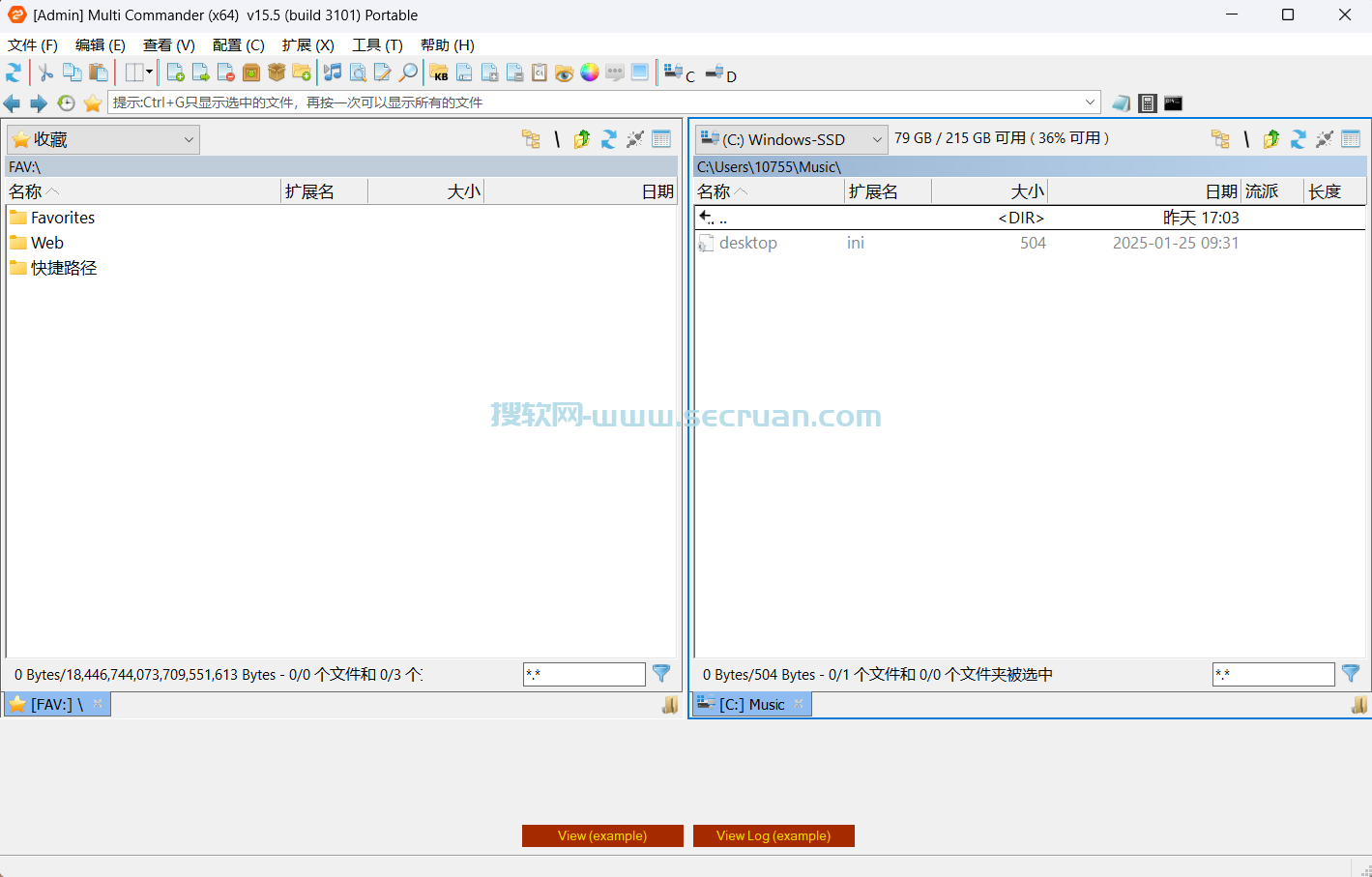The height and width of the screenshot is (877, 1372).
Task: Click the color wheel icon
Action: [x=590, y=73]
